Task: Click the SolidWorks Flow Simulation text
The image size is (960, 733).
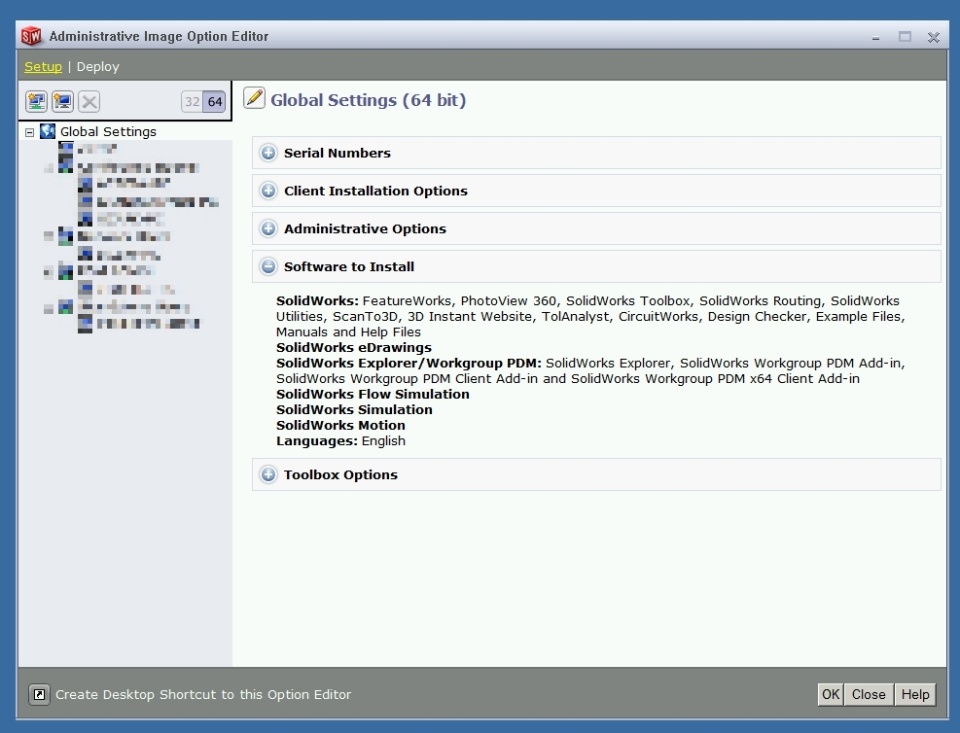Action: click(373, 394)
